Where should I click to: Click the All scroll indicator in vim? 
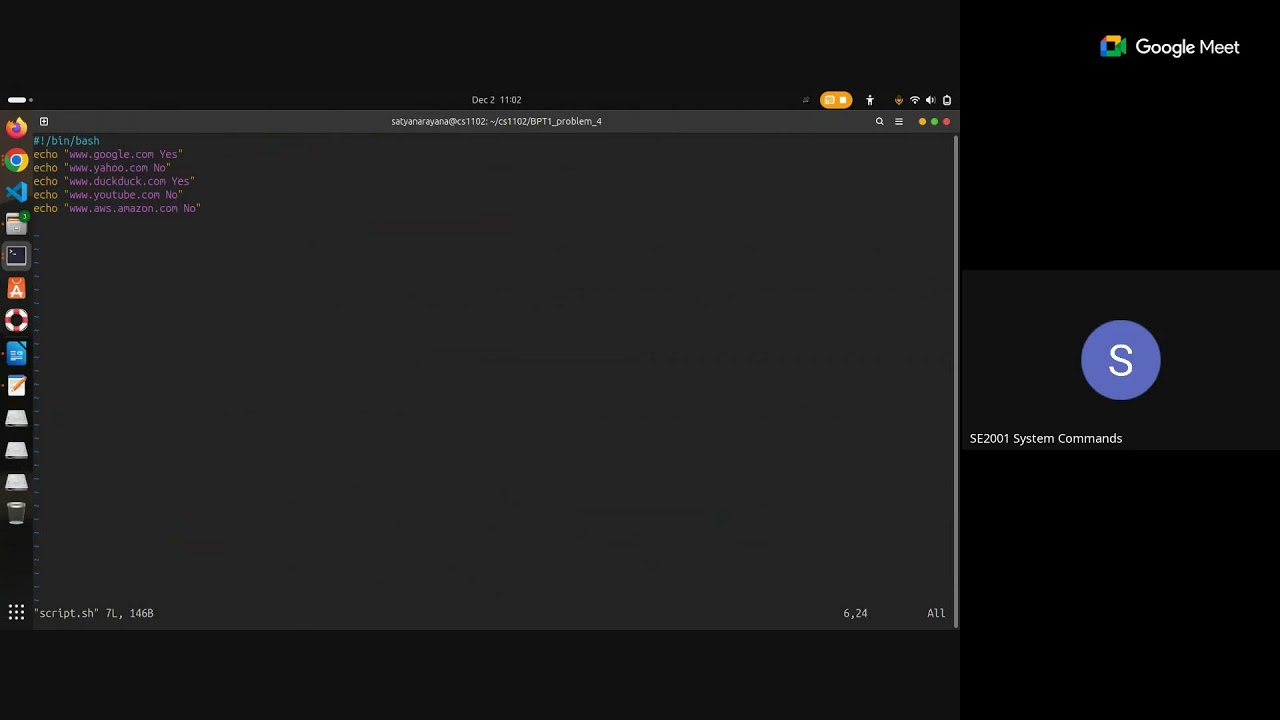point(936,613)
